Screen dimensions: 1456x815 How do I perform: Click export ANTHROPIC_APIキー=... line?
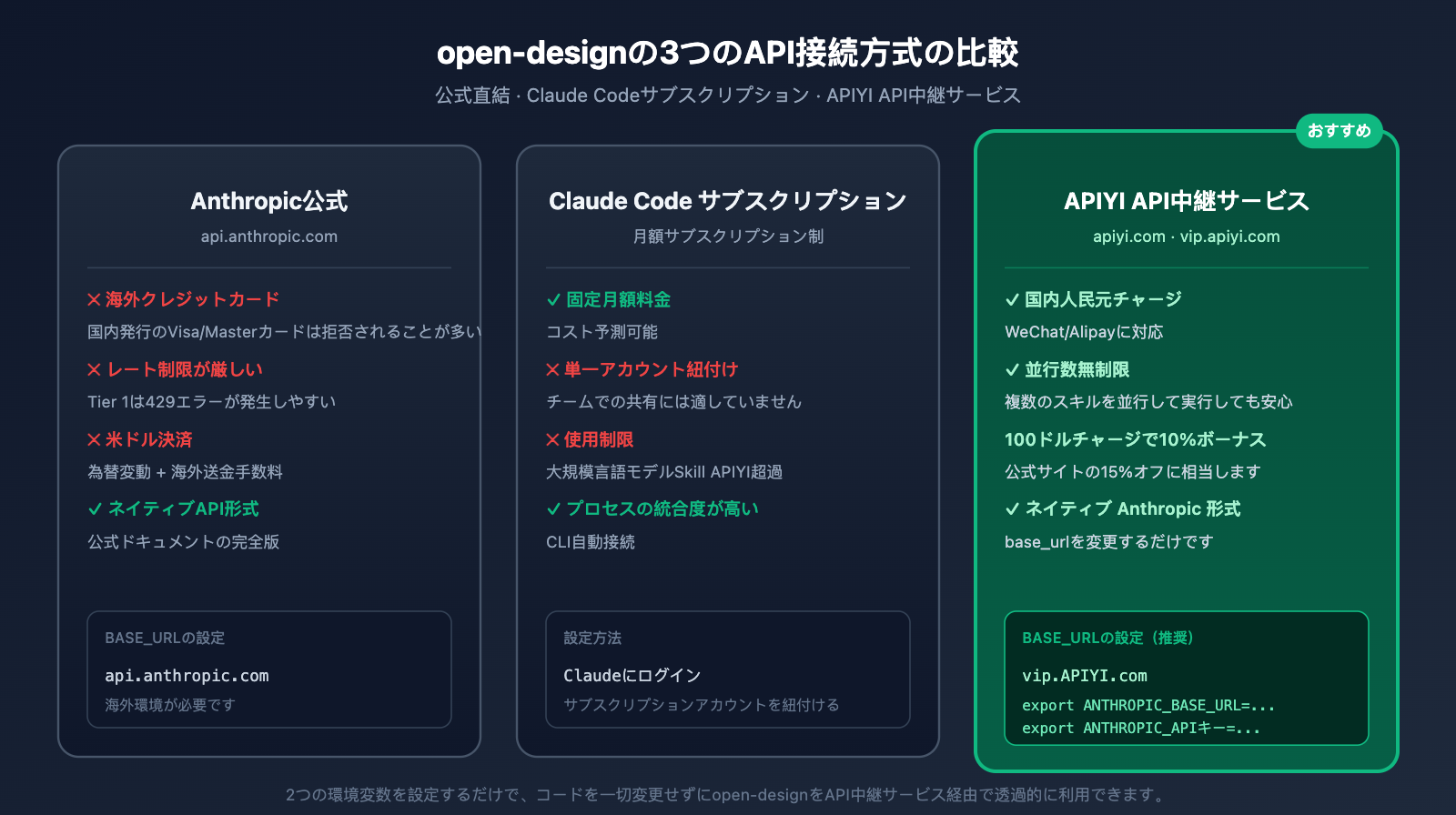pos(1141,729)
